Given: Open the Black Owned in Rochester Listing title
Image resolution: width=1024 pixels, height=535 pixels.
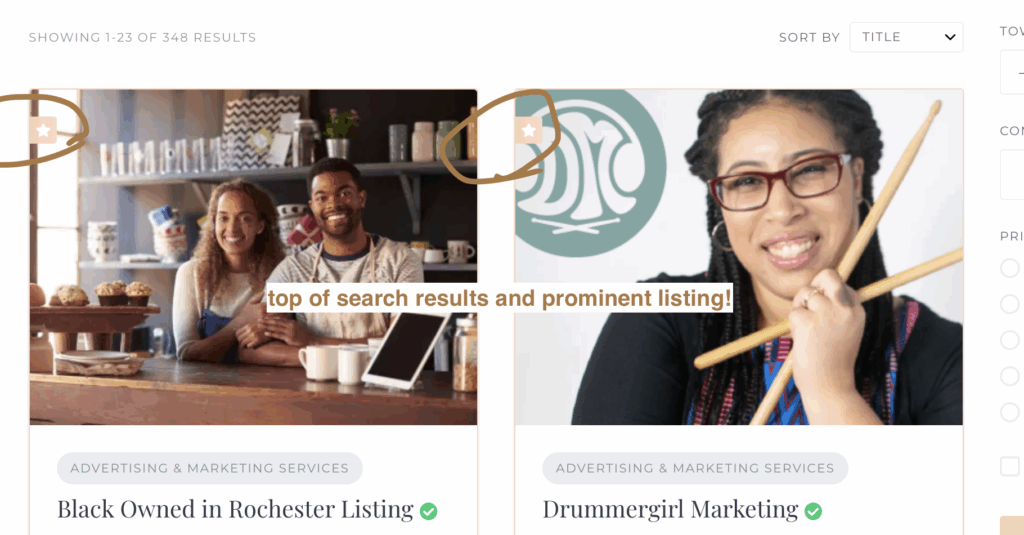Looking at the screenshot, I should coord(235,510).
